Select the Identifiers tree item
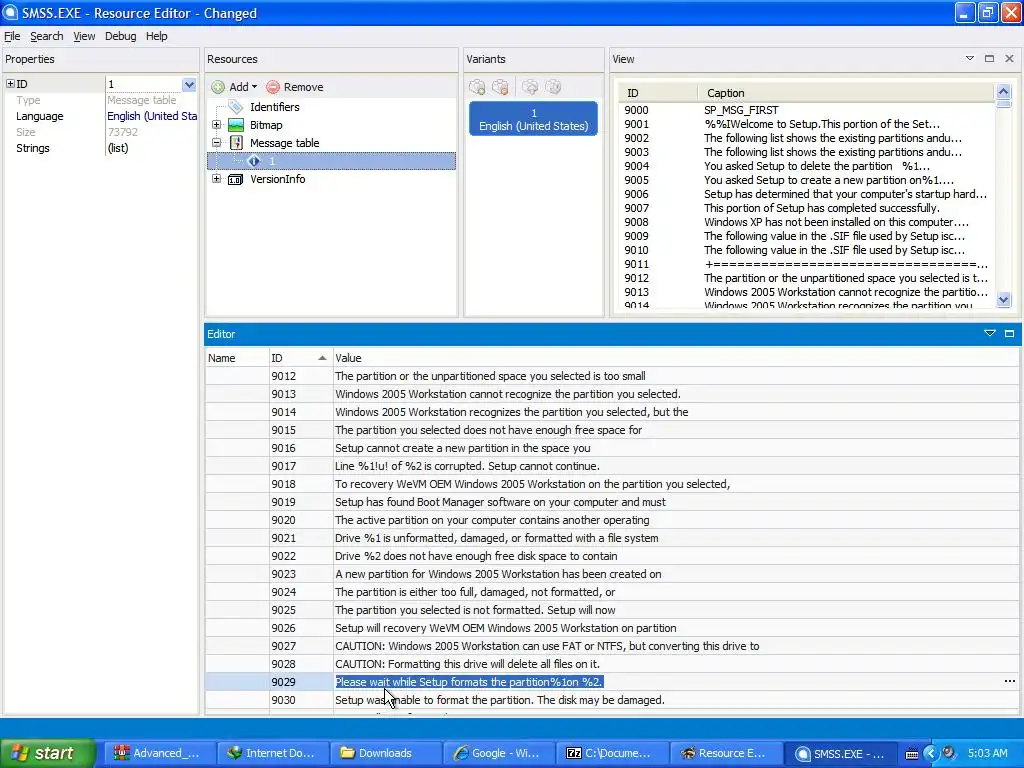The width and height of the screenshot is (1024, 768). (274, 107)
